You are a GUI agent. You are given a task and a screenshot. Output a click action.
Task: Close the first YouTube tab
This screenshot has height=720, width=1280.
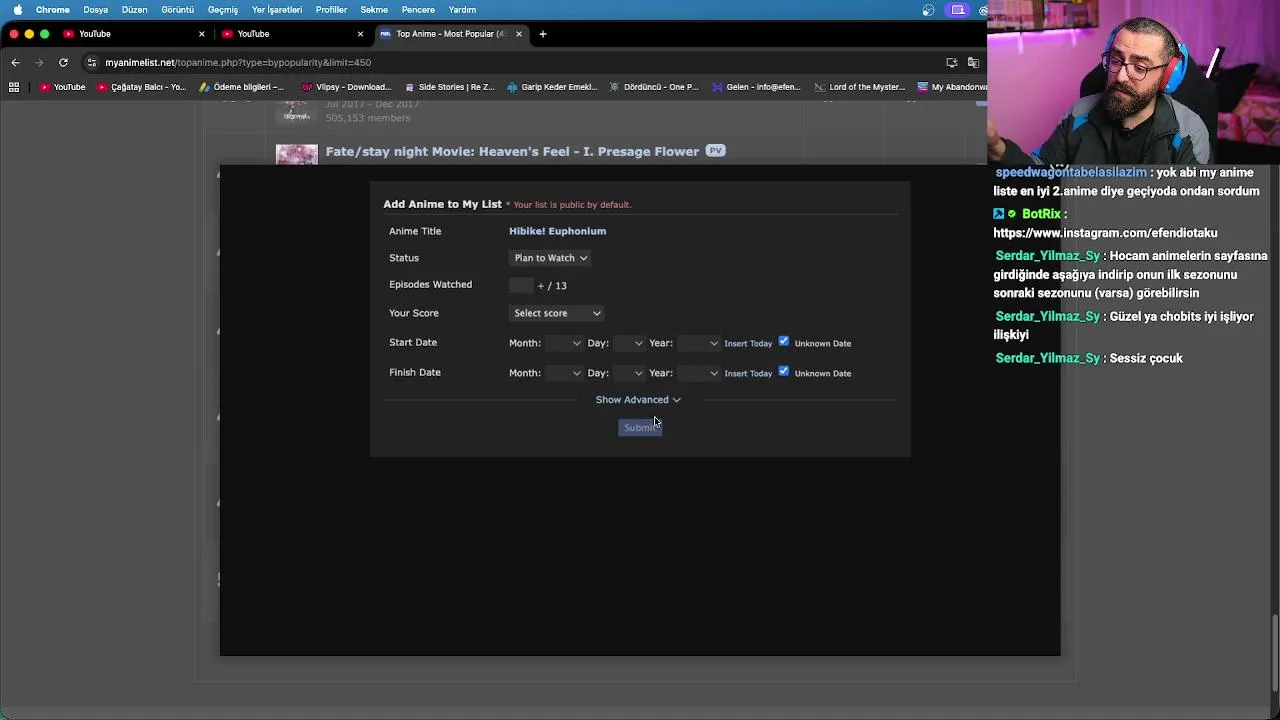(201, 34)
